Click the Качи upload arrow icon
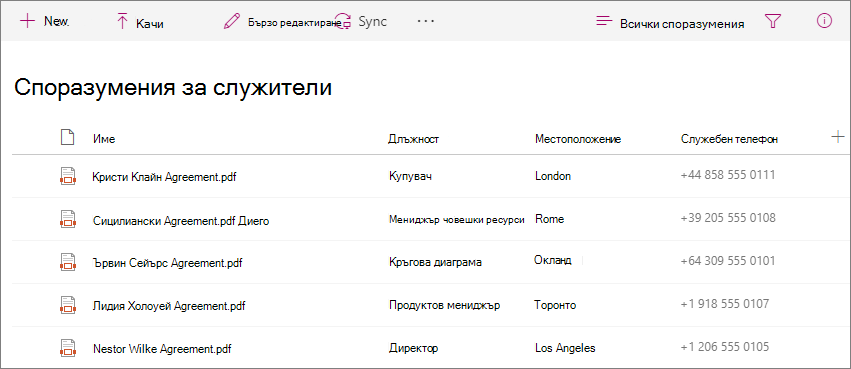Screen dimensions: 851x369 122,22
